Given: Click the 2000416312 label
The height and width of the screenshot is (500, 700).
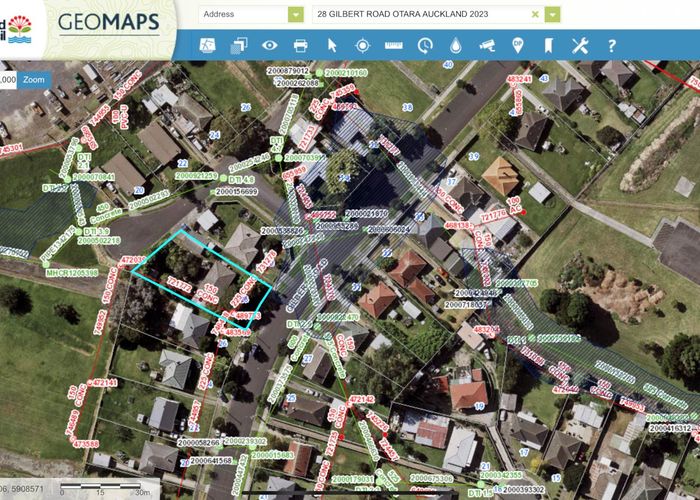Looking at the screenshot, I should coord(670,429).
